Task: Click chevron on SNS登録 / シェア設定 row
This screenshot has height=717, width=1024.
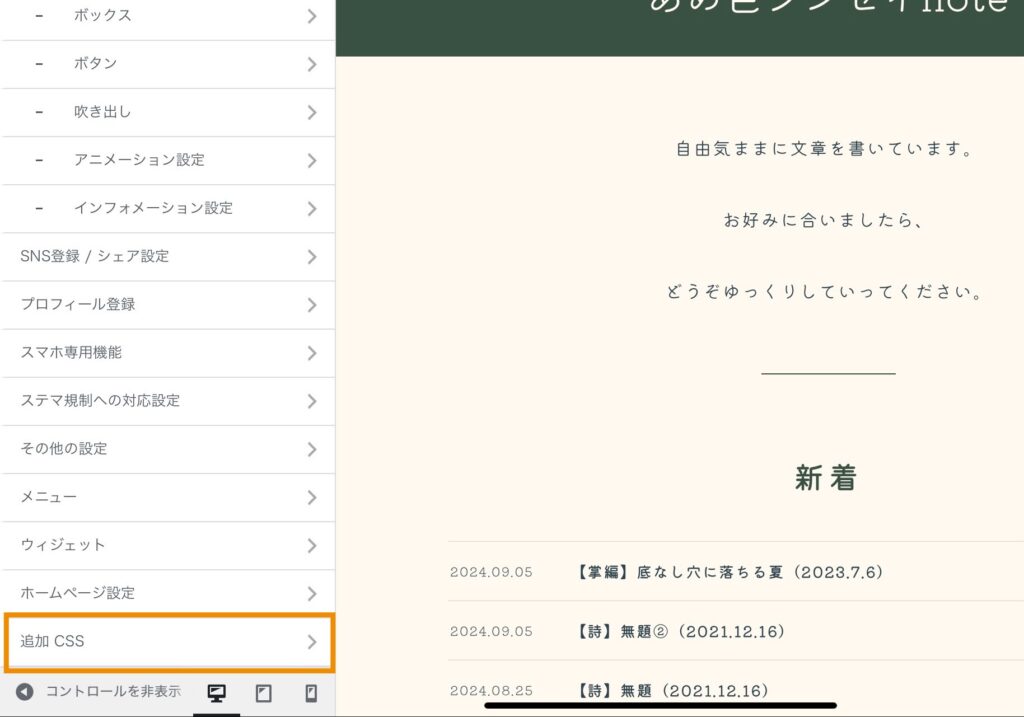Action: tap(312, 257)
